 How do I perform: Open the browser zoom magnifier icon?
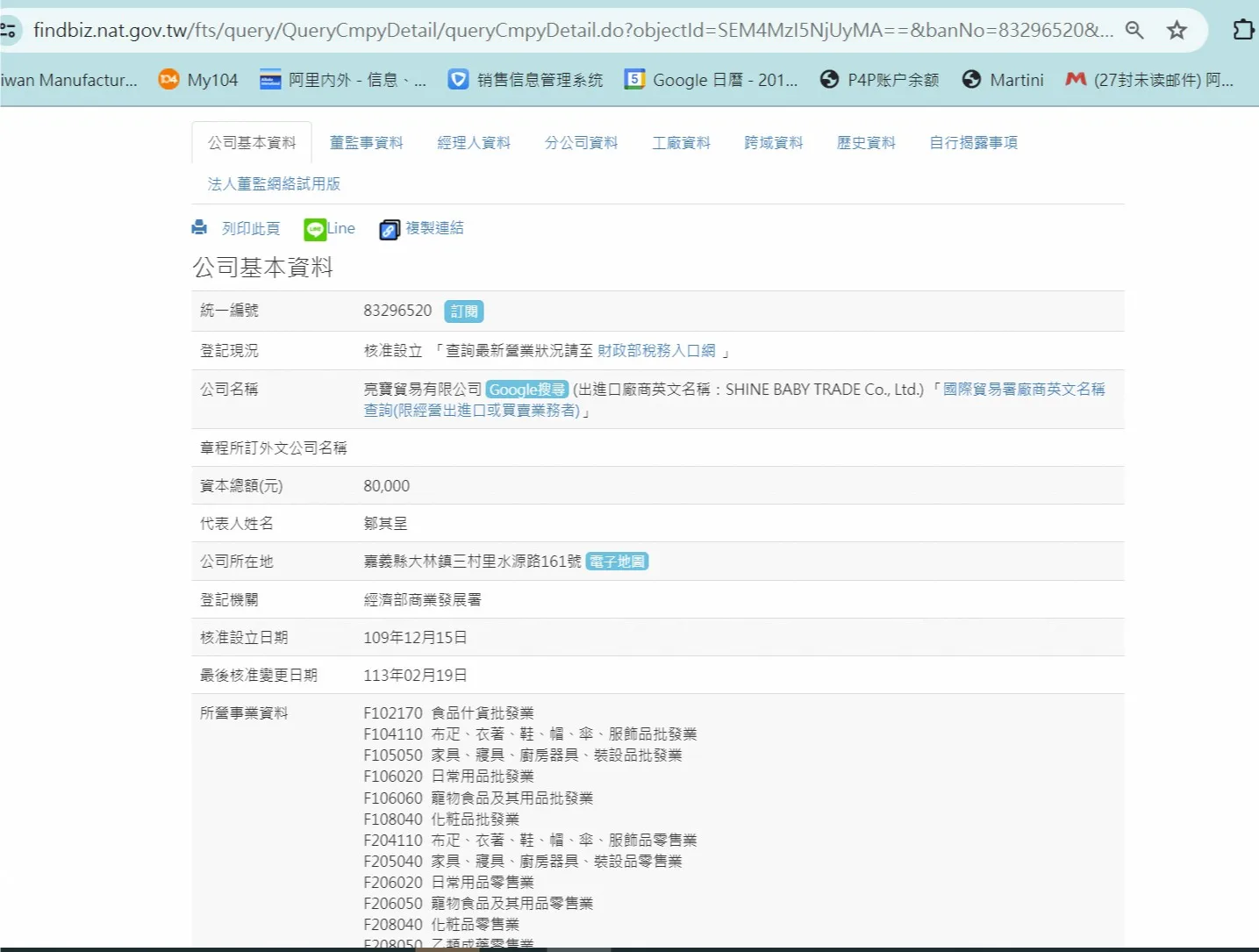(x=1134, y=31)
